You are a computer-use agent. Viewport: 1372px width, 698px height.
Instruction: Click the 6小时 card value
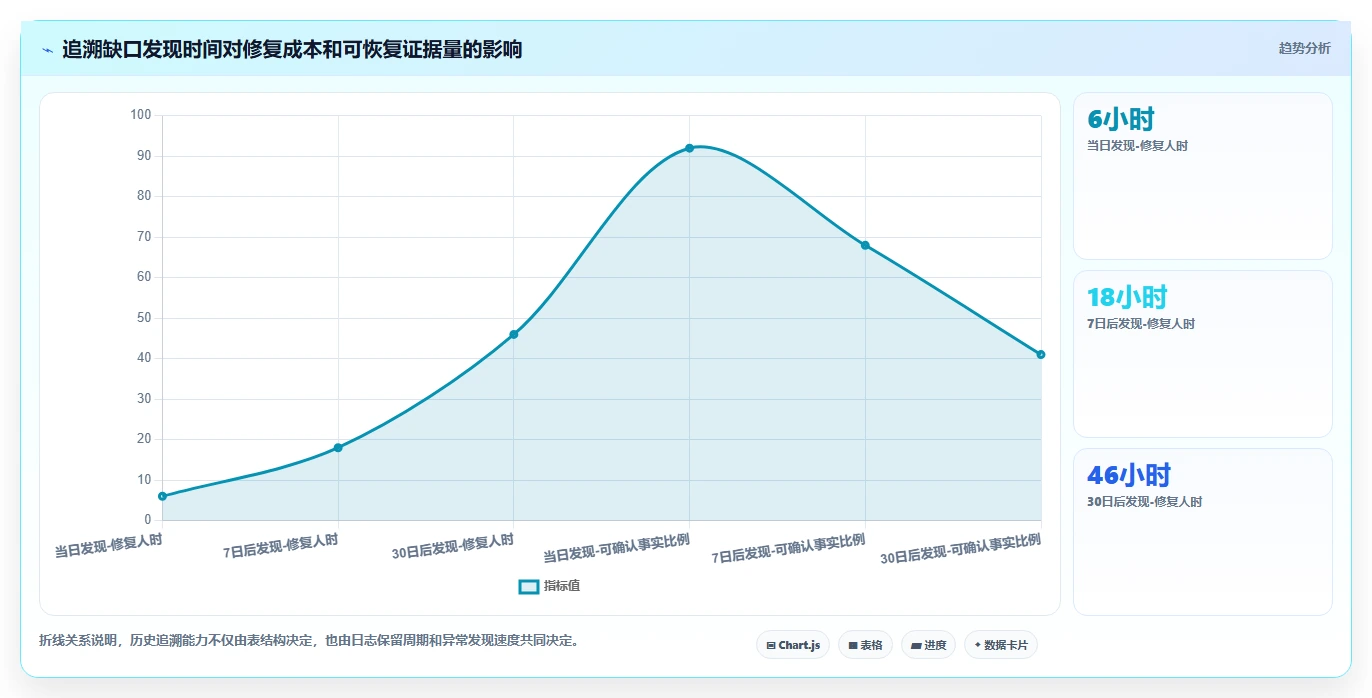[x=1121, y=120]
